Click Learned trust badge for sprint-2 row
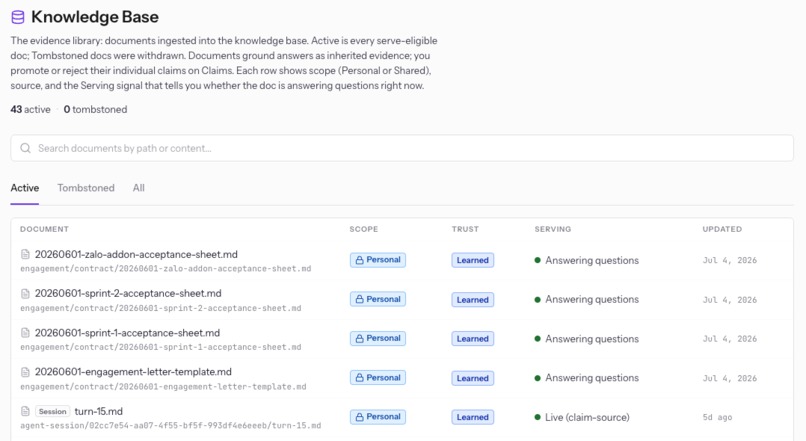The image size is (806, 441). tap(473, 300)
